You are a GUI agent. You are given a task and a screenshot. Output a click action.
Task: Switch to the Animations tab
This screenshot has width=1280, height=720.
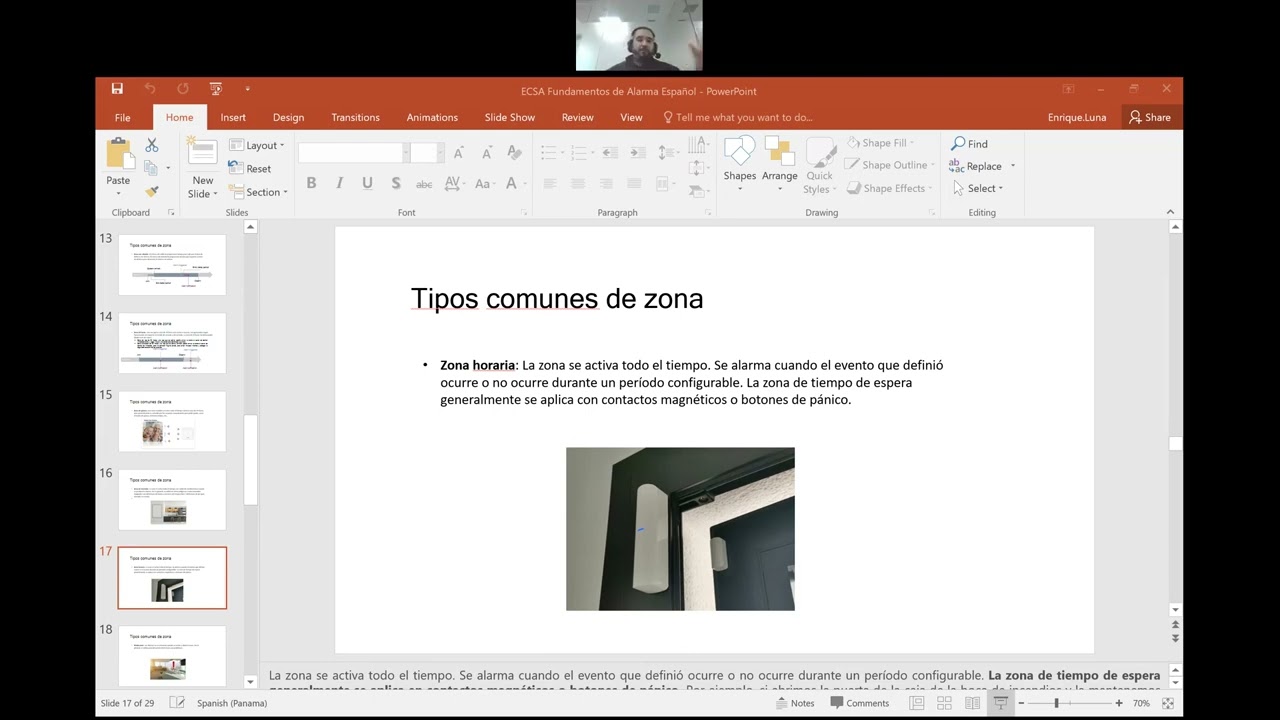(432, 117)
